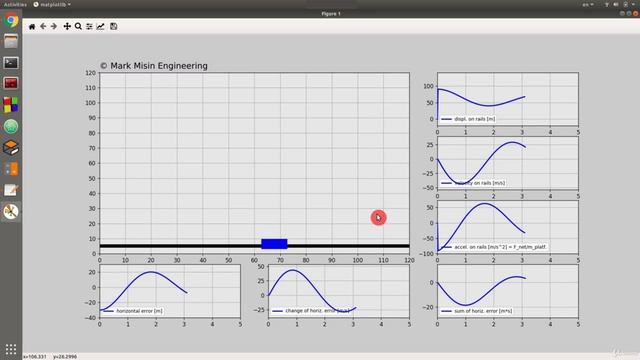
Task: Click the 'accel. on rails' legend entry
Action: click(494, 247)
